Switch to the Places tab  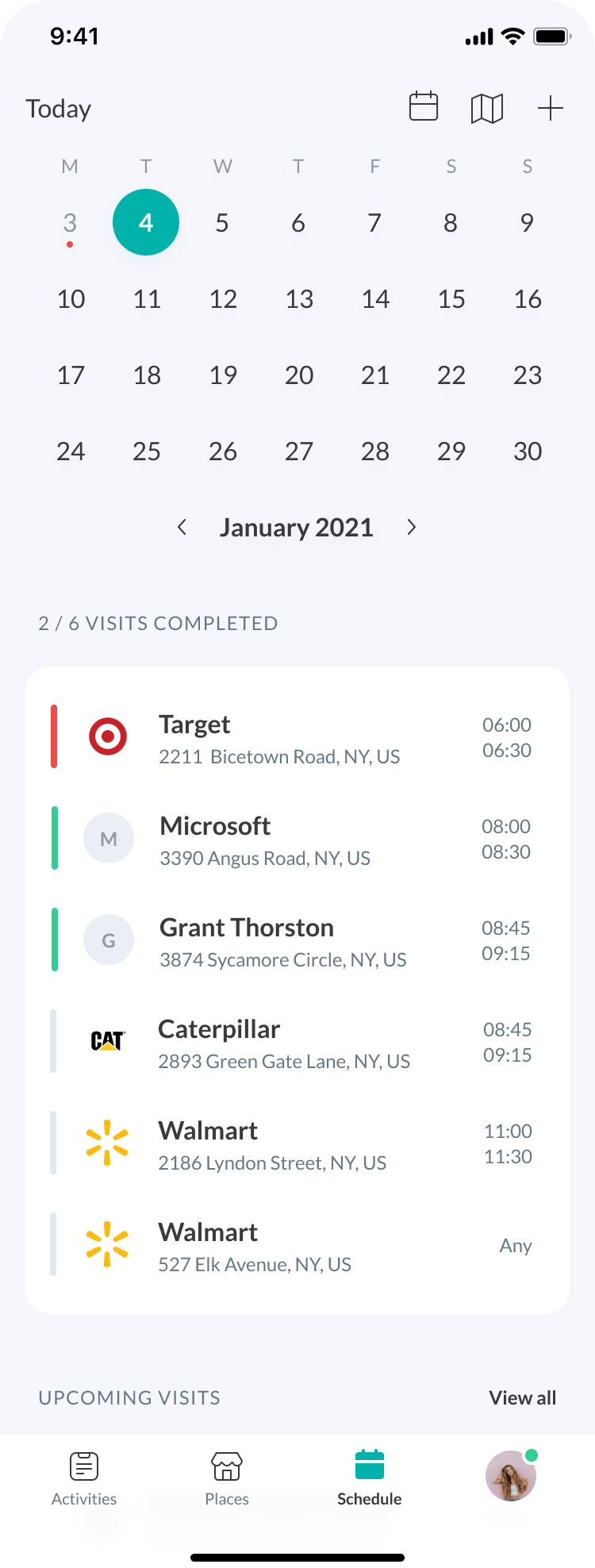coord(227,1478)
